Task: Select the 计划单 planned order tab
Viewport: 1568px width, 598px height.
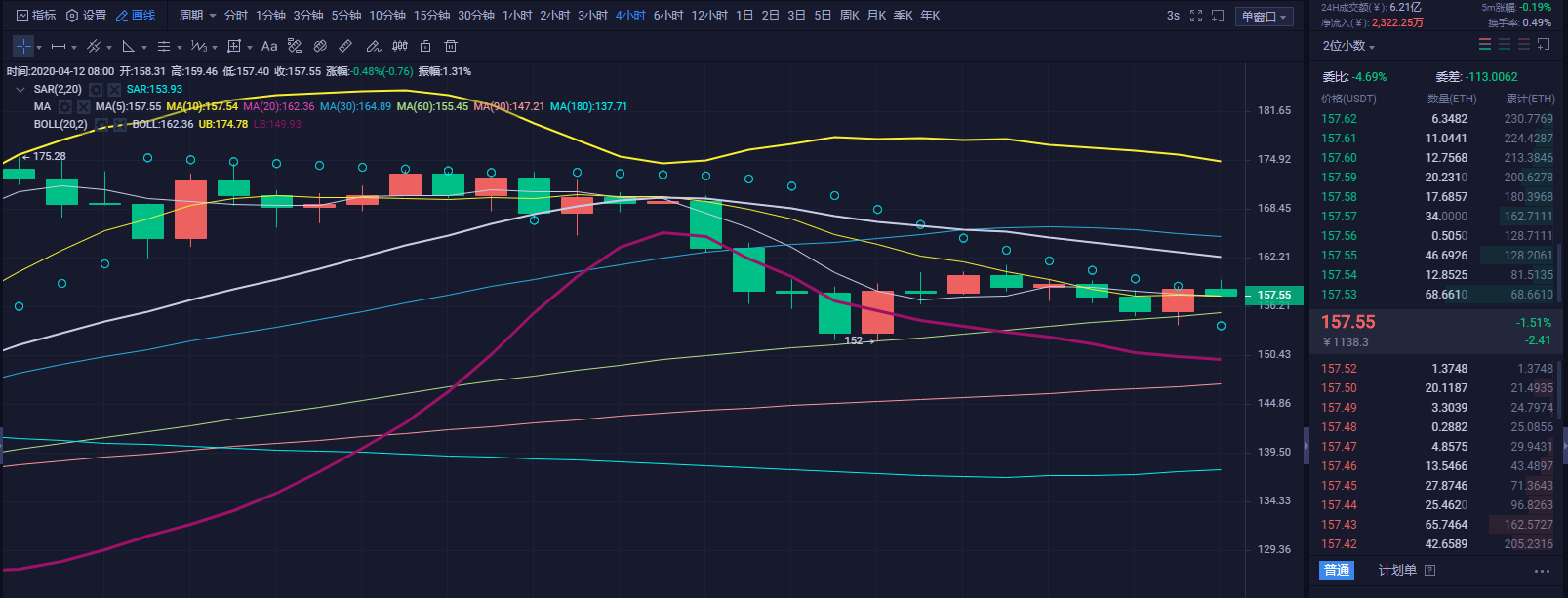Action: point(1397,570)
